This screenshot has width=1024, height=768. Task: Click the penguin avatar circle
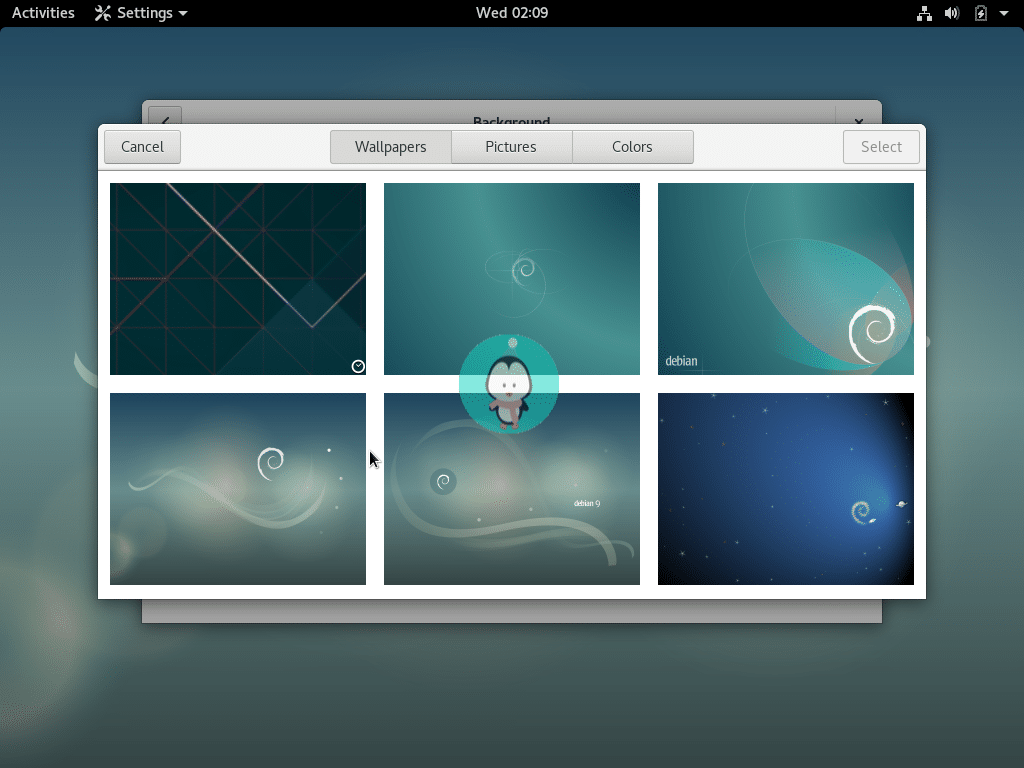pos(510,383)
